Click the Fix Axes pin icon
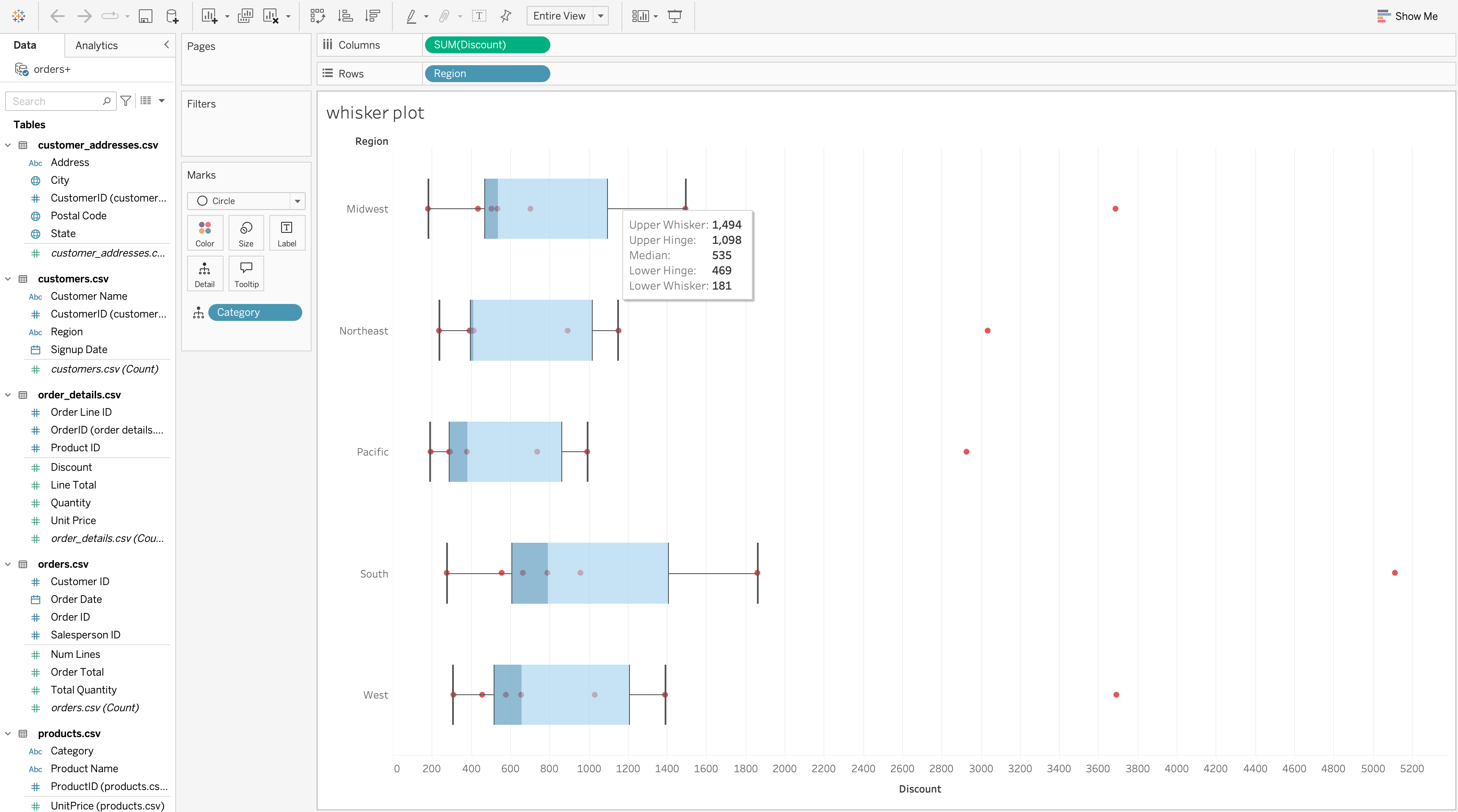 pos(506,16)
